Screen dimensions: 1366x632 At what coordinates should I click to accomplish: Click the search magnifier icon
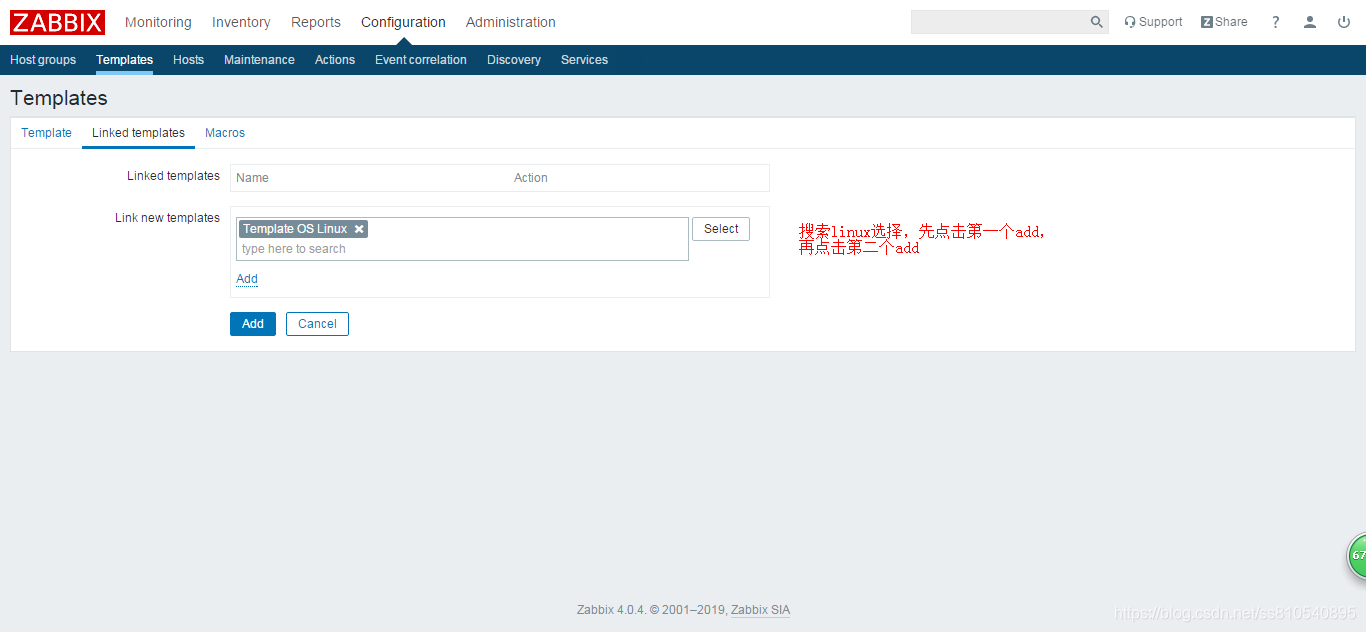pos(1097,22)
